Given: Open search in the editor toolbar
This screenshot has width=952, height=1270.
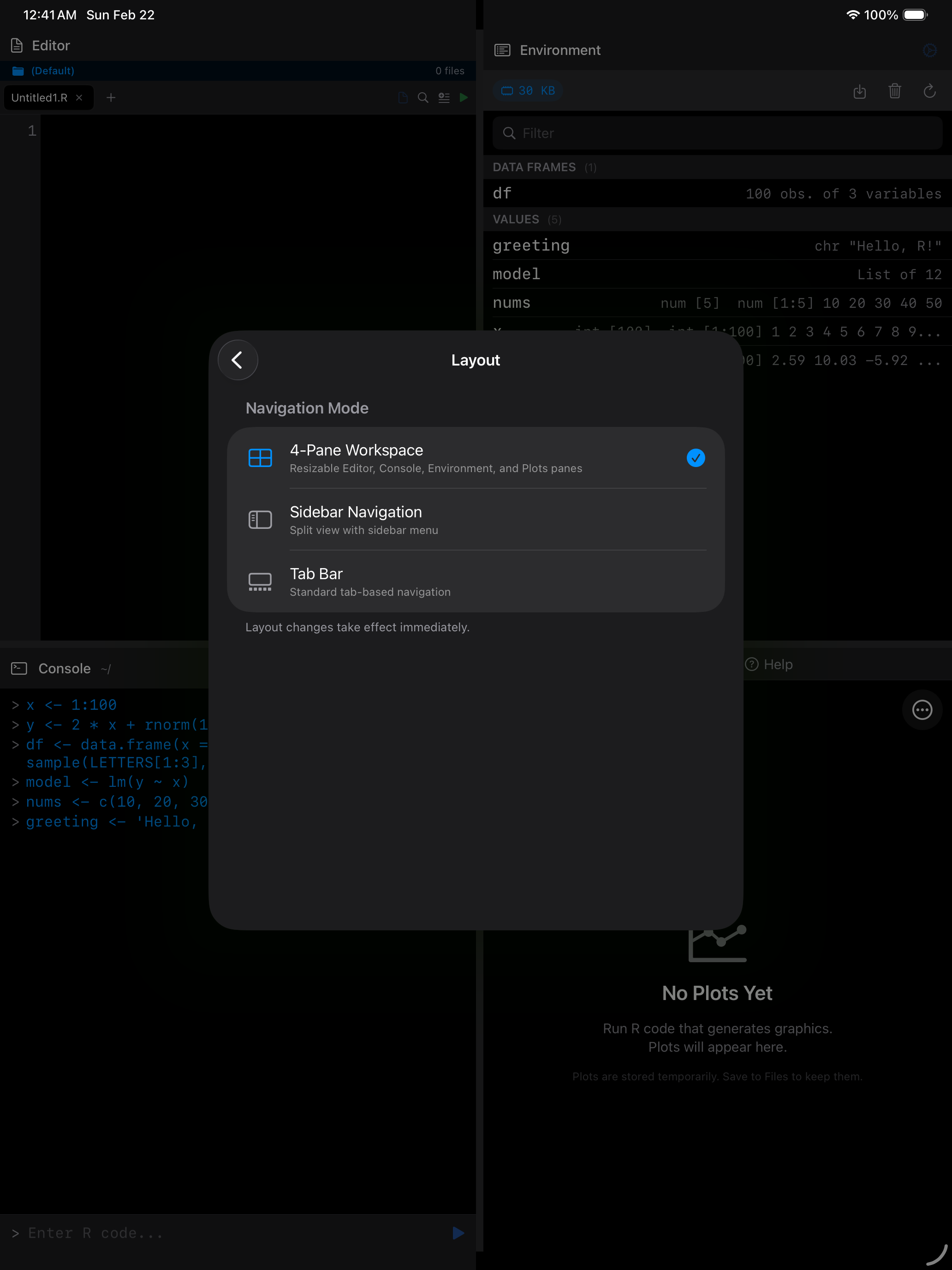Looking at the screenshot, I should coord(423,98).
